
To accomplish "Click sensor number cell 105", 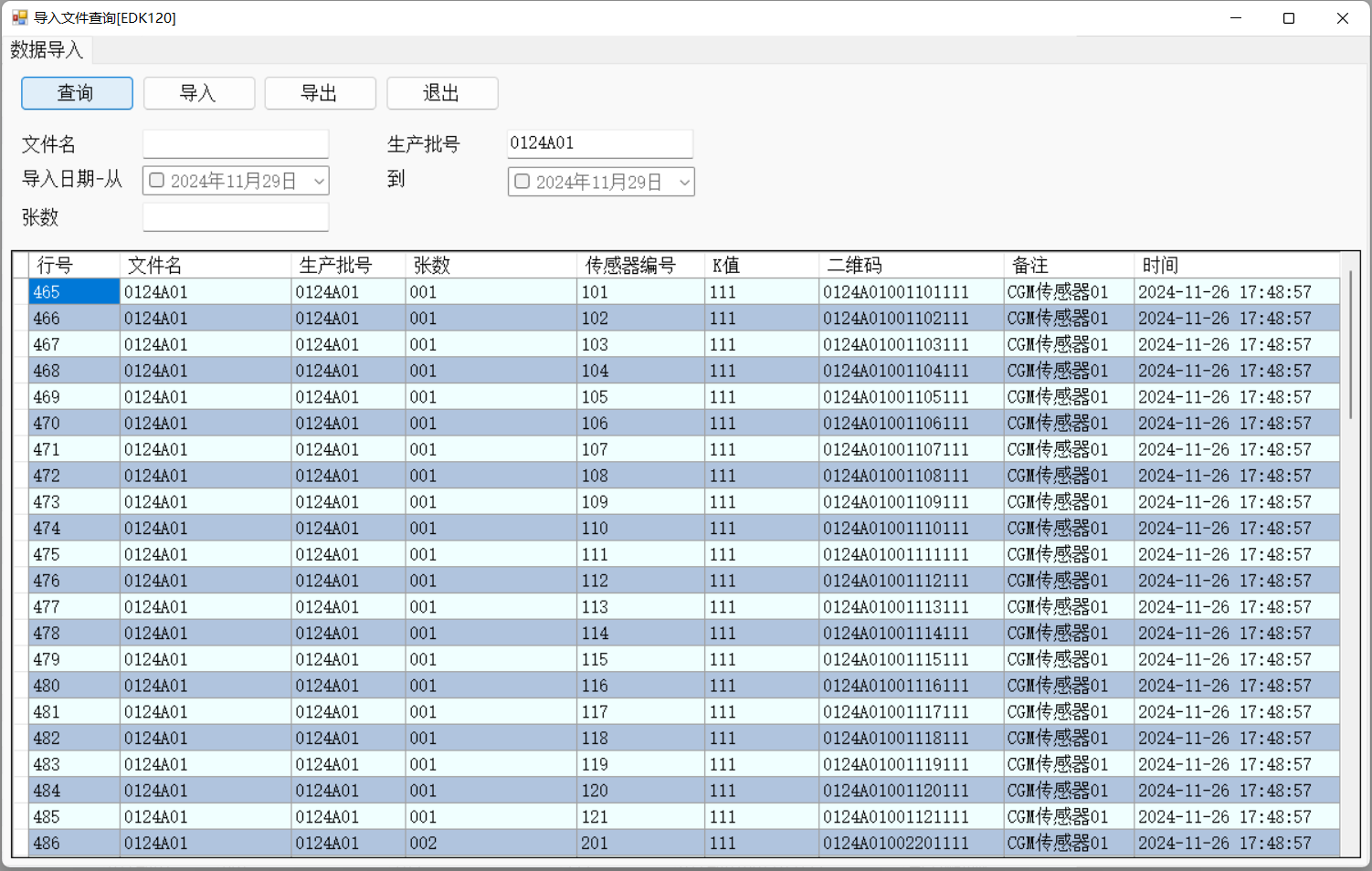I will point(641,397).
